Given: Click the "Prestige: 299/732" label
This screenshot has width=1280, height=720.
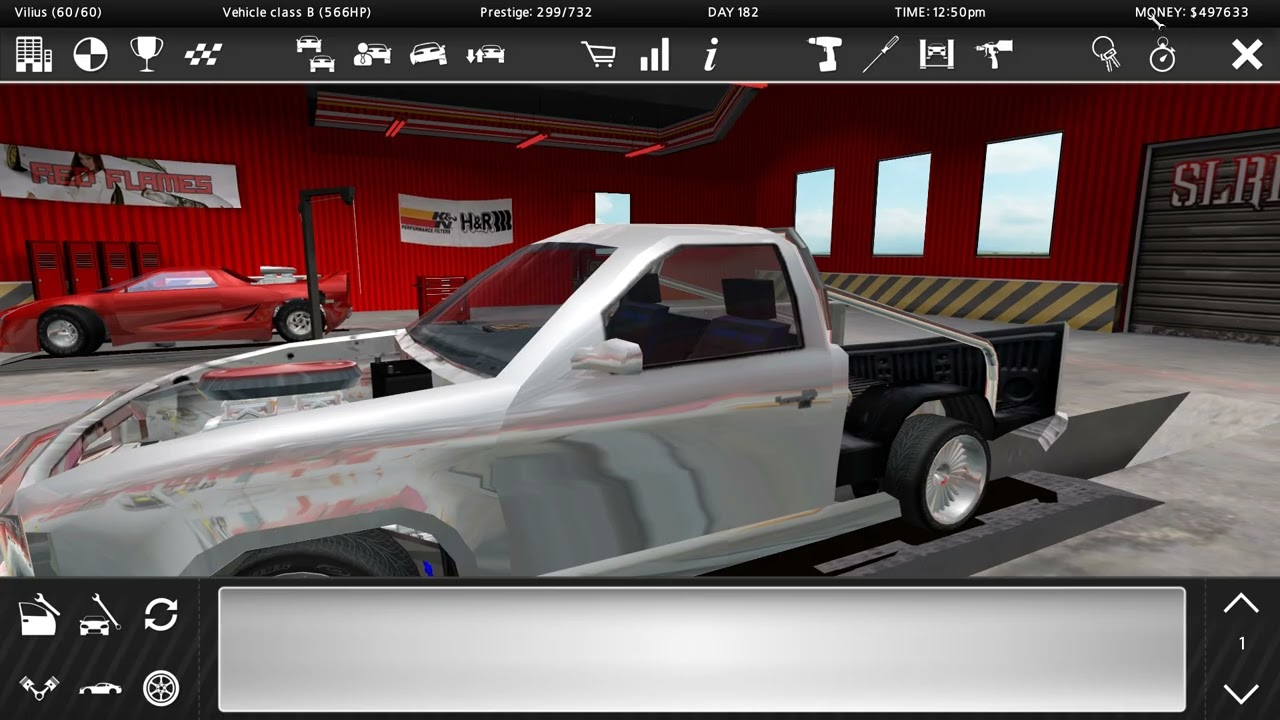Looking at the screenshot, I should coord(536,12).
